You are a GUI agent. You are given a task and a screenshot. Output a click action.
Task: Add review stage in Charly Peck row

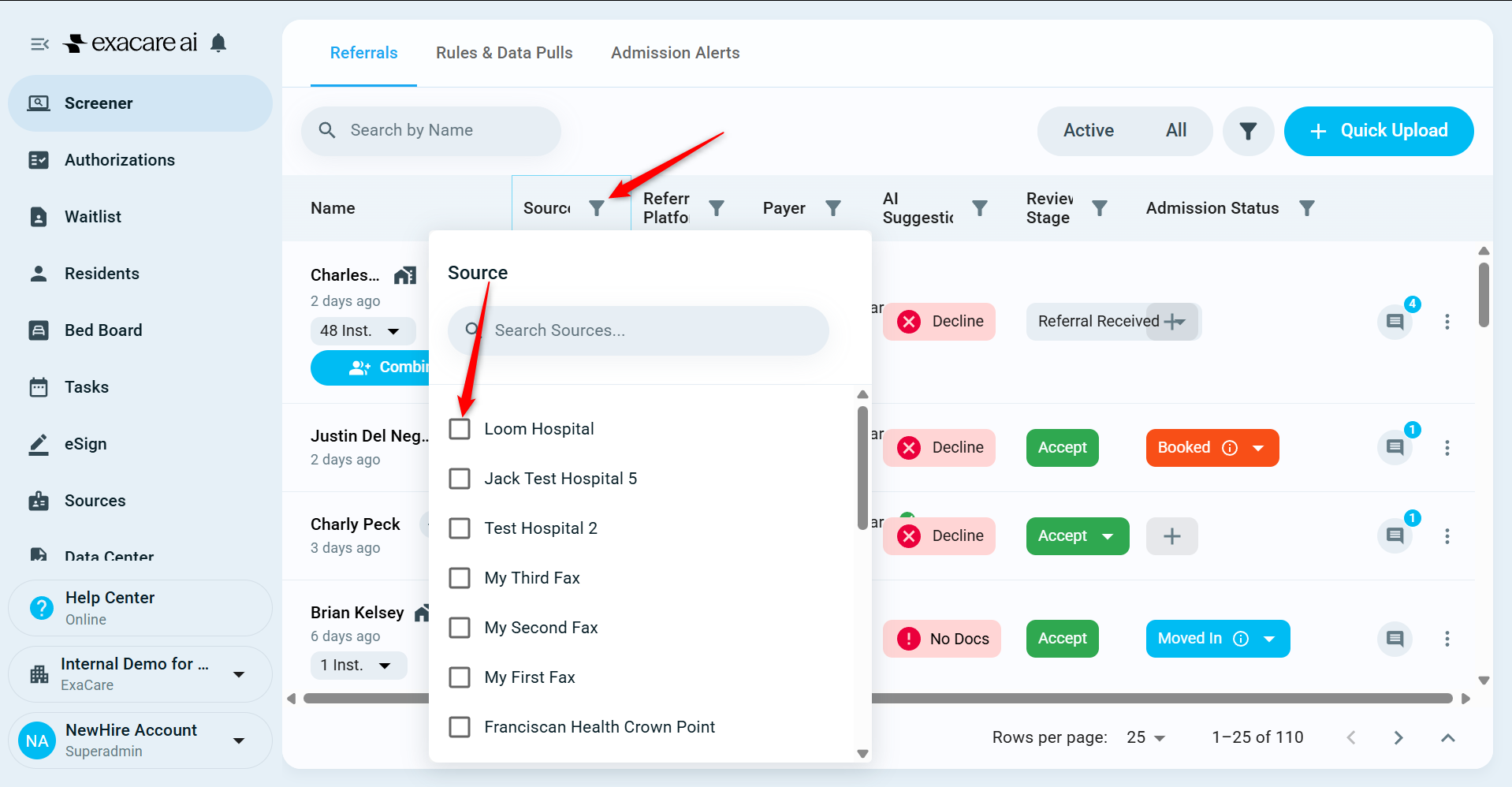pyautogui.click(x=1172, y=536)
